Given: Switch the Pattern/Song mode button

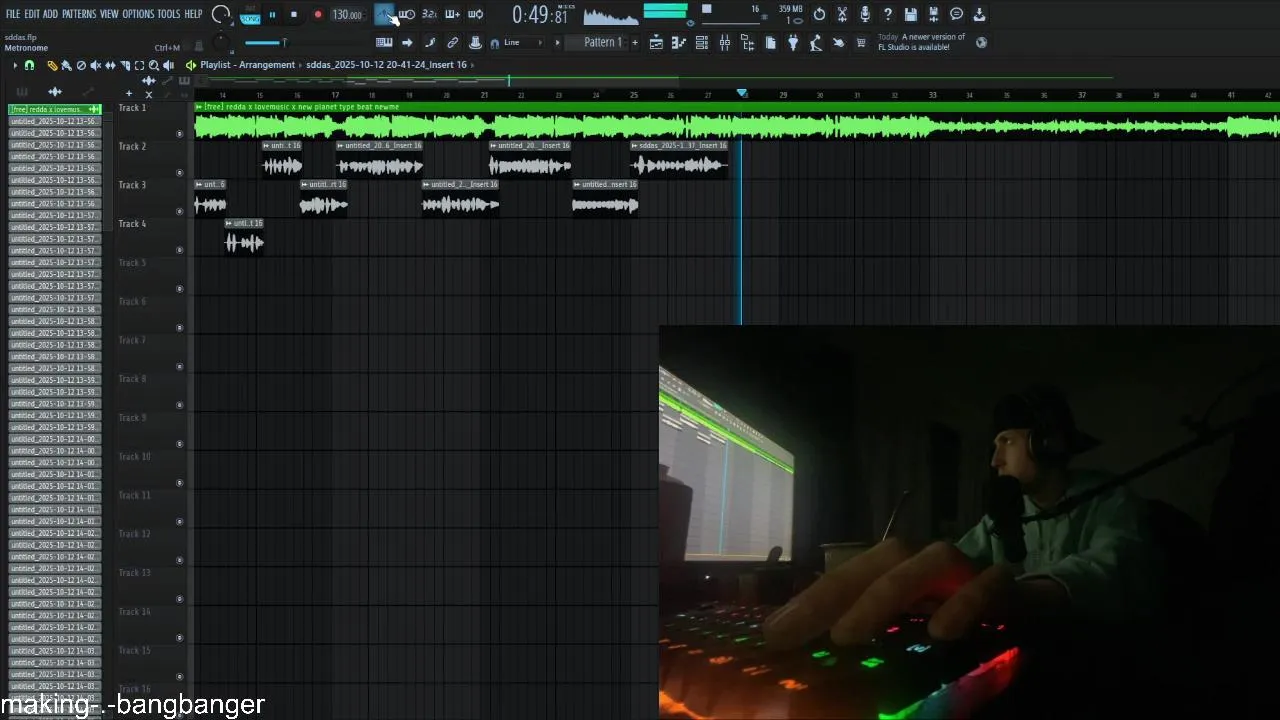Looking at the screenshot, I should 250,15.
